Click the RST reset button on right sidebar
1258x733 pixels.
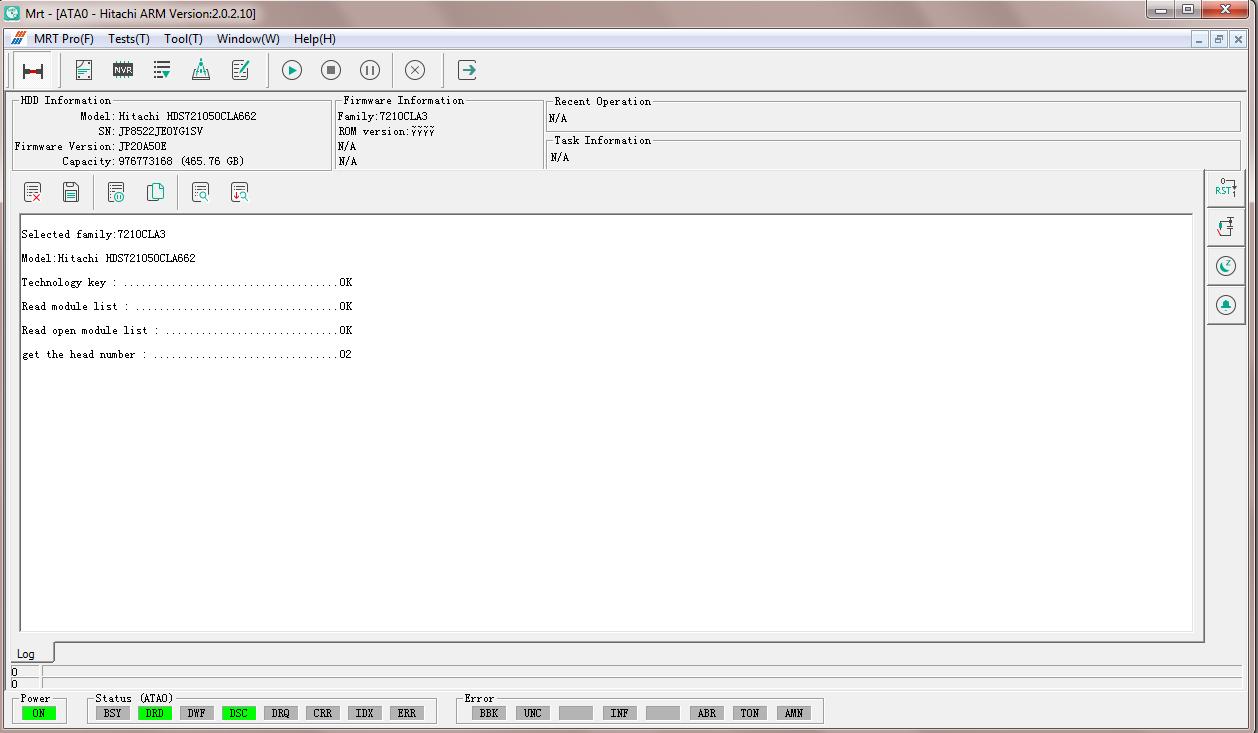1225,188
